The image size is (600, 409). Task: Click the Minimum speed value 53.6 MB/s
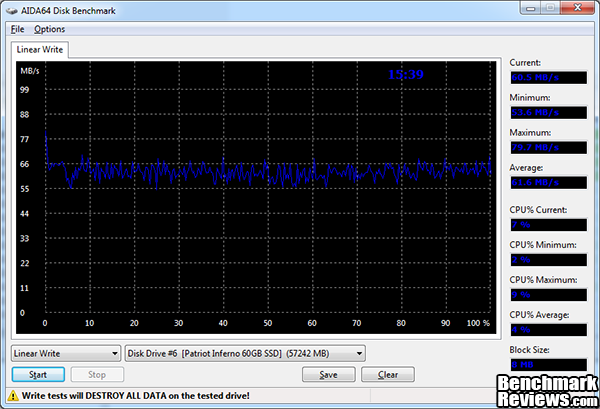click(x=548, y=112)
